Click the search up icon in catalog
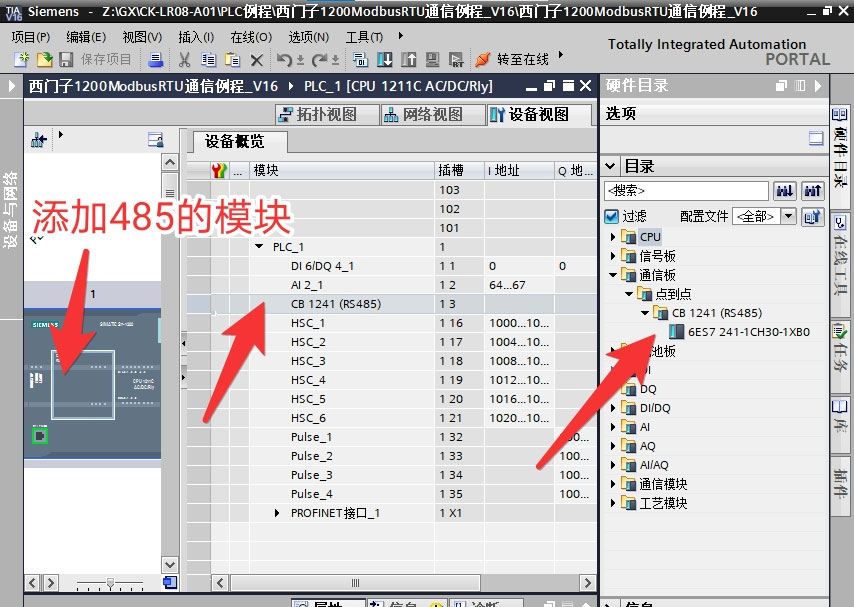This screenshot has height=607, width=854. pyautogui.click(x=813, y=191)
